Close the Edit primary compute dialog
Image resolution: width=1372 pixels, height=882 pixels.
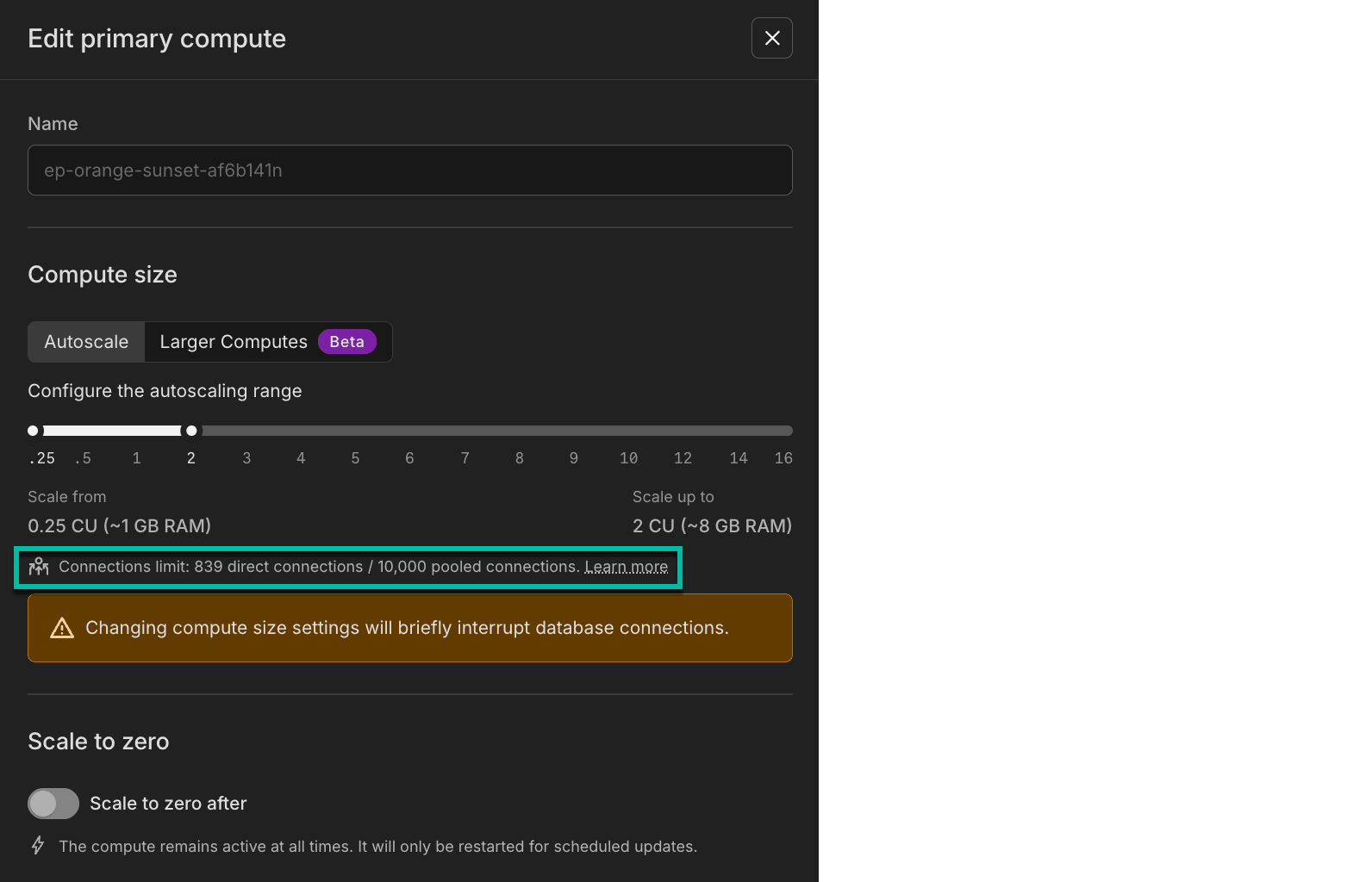click(x=771, y=38)
